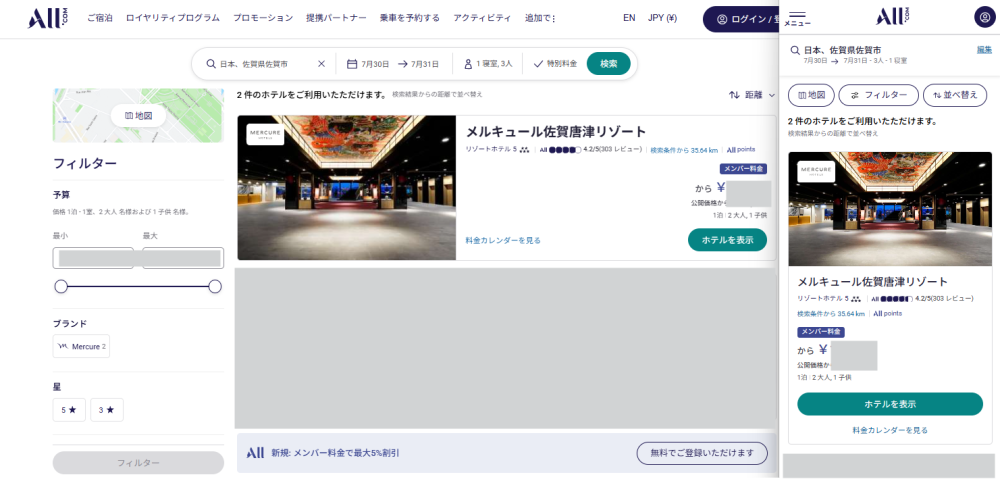Click 料金カレンダーを見る link in mobile panel

890,431
